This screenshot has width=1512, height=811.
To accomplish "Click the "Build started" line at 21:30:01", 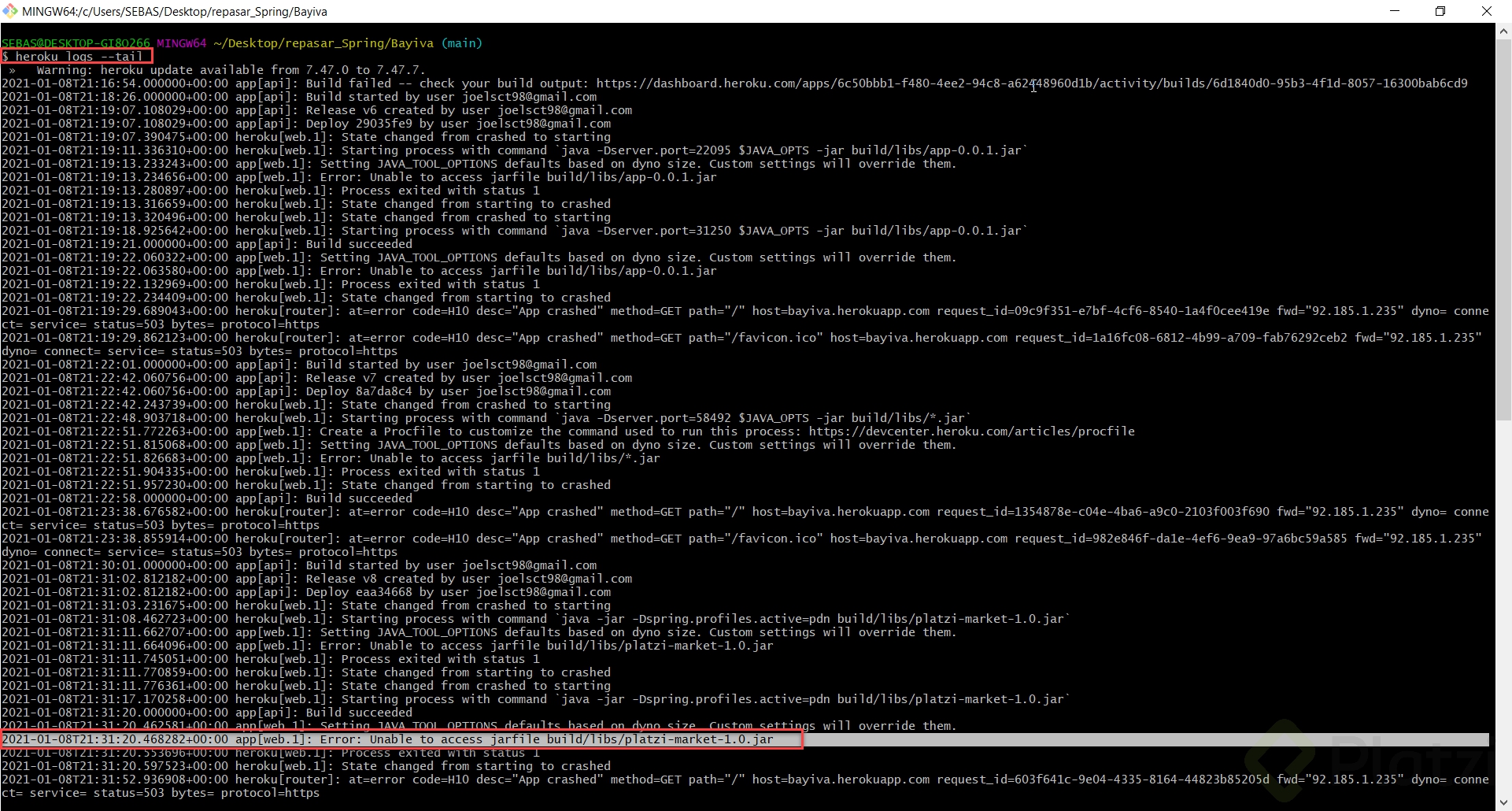I will [x=299, y=565].
